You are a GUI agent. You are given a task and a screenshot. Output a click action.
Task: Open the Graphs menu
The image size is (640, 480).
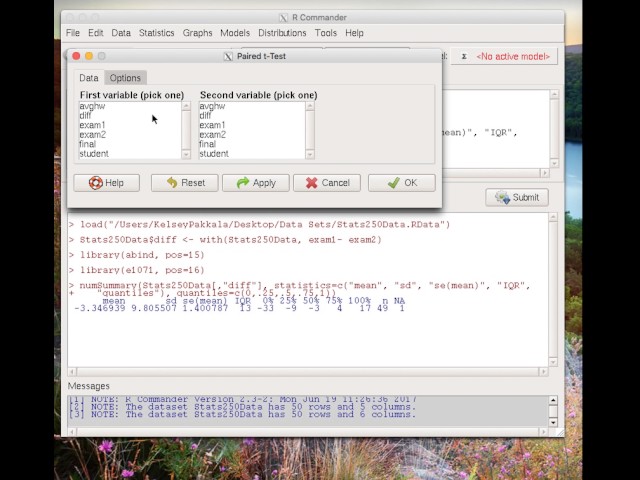(198, 33)
